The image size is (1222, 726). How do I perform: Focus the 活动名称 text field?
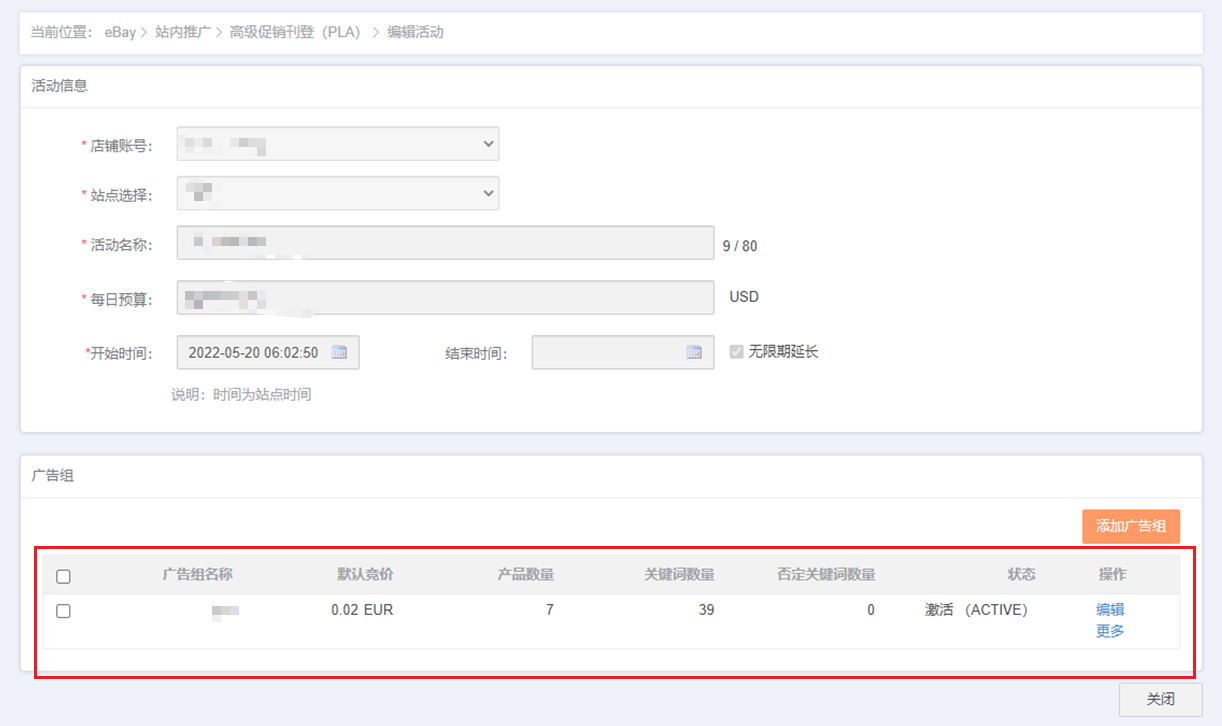(445, 243)
